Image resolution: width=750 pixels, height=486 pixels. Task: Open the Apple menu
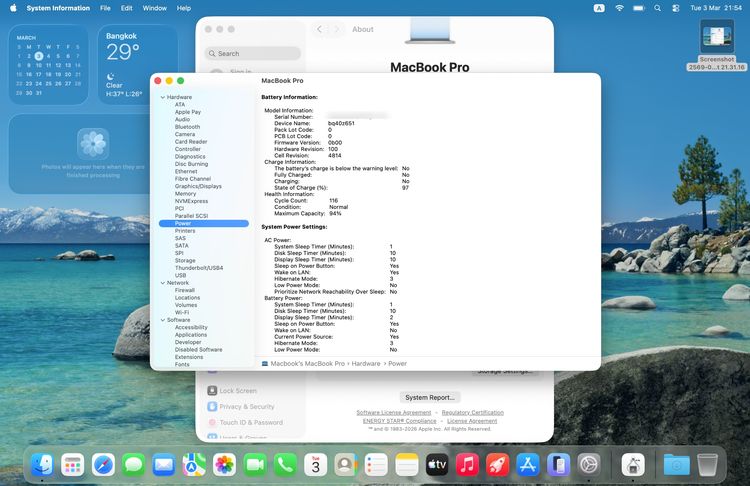click(x=13, y=8)
